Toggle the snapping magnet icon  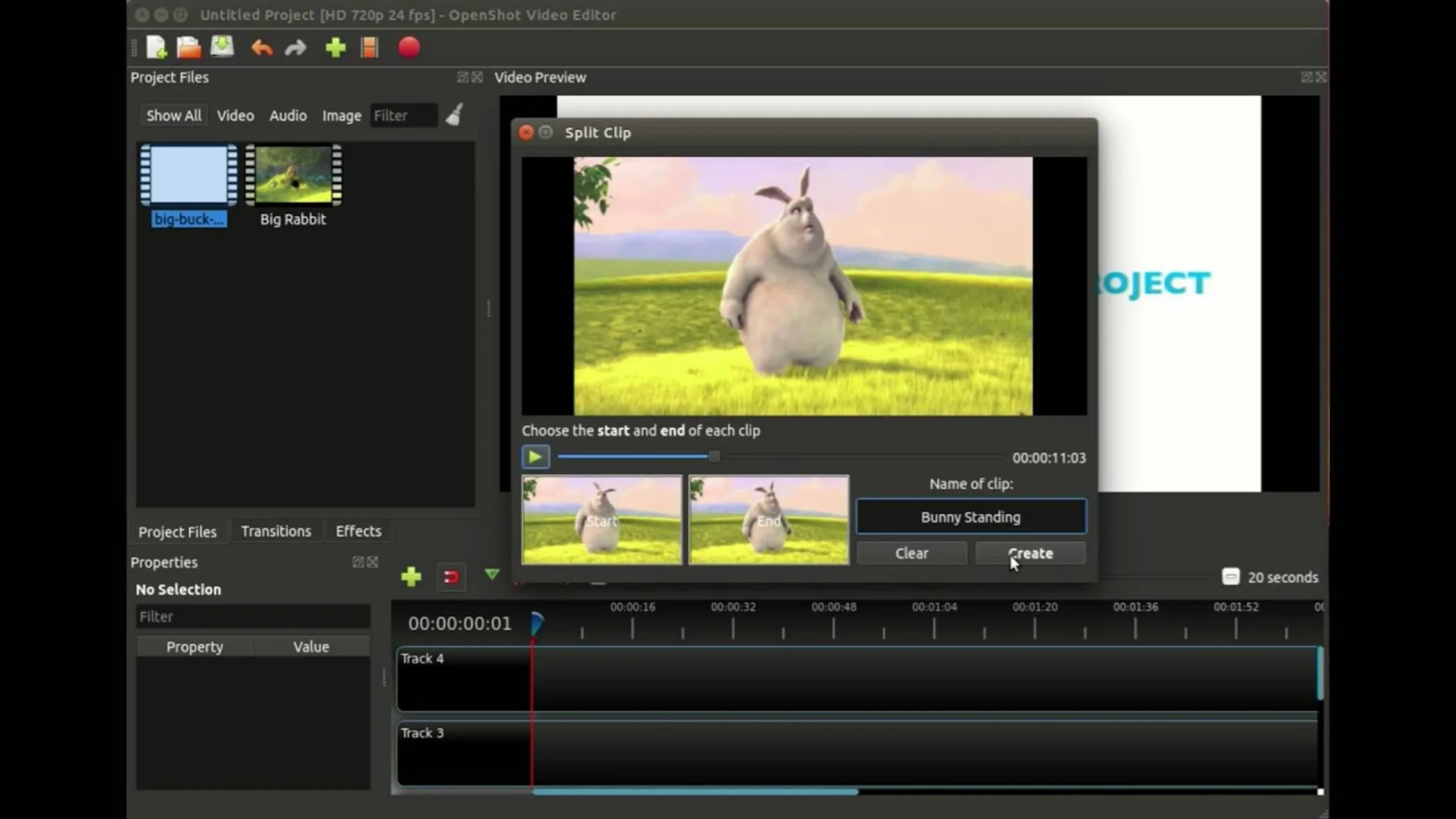point(451,577)
